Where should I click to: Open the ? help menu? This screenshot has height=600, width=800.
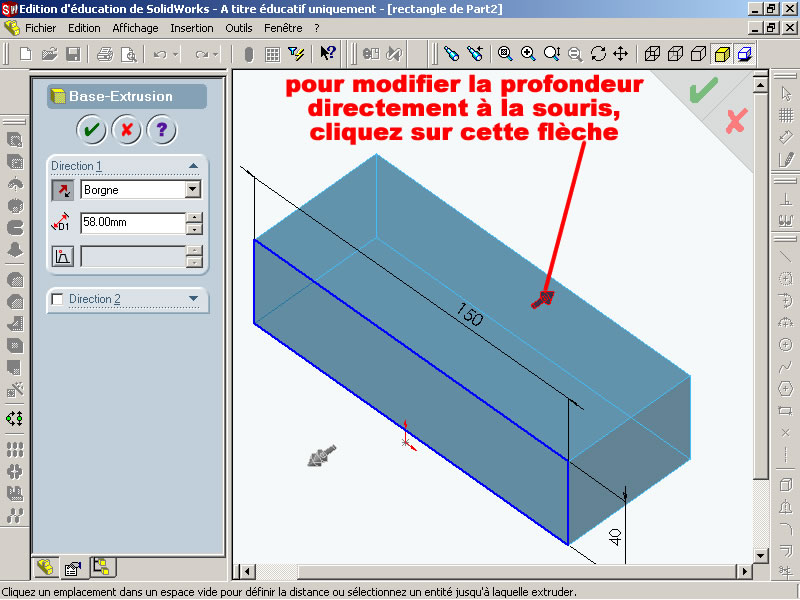click(x=317, y=28)
